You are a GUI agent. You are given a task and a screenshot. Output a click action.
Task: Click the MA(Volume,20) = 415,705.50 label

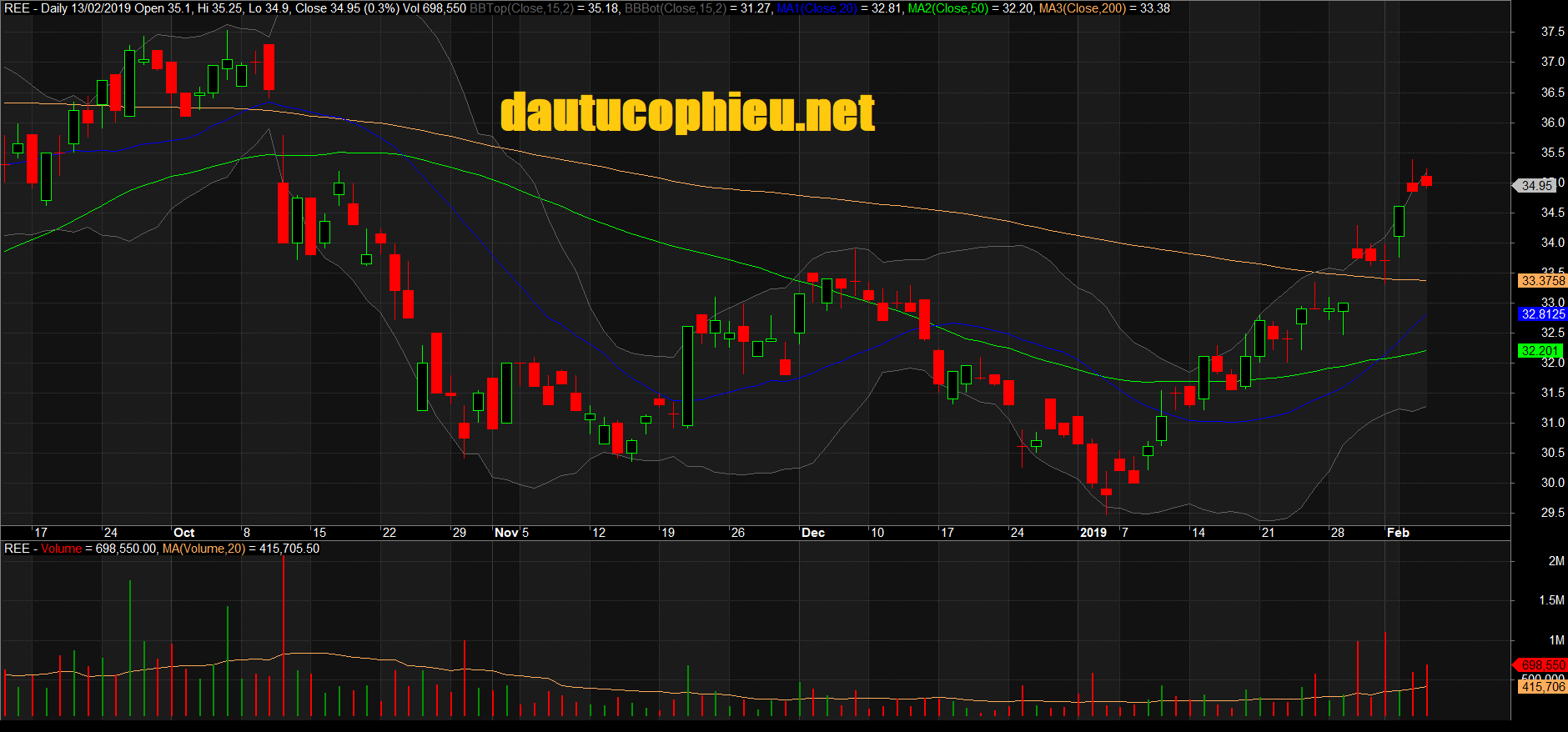[x=241, y=549]
